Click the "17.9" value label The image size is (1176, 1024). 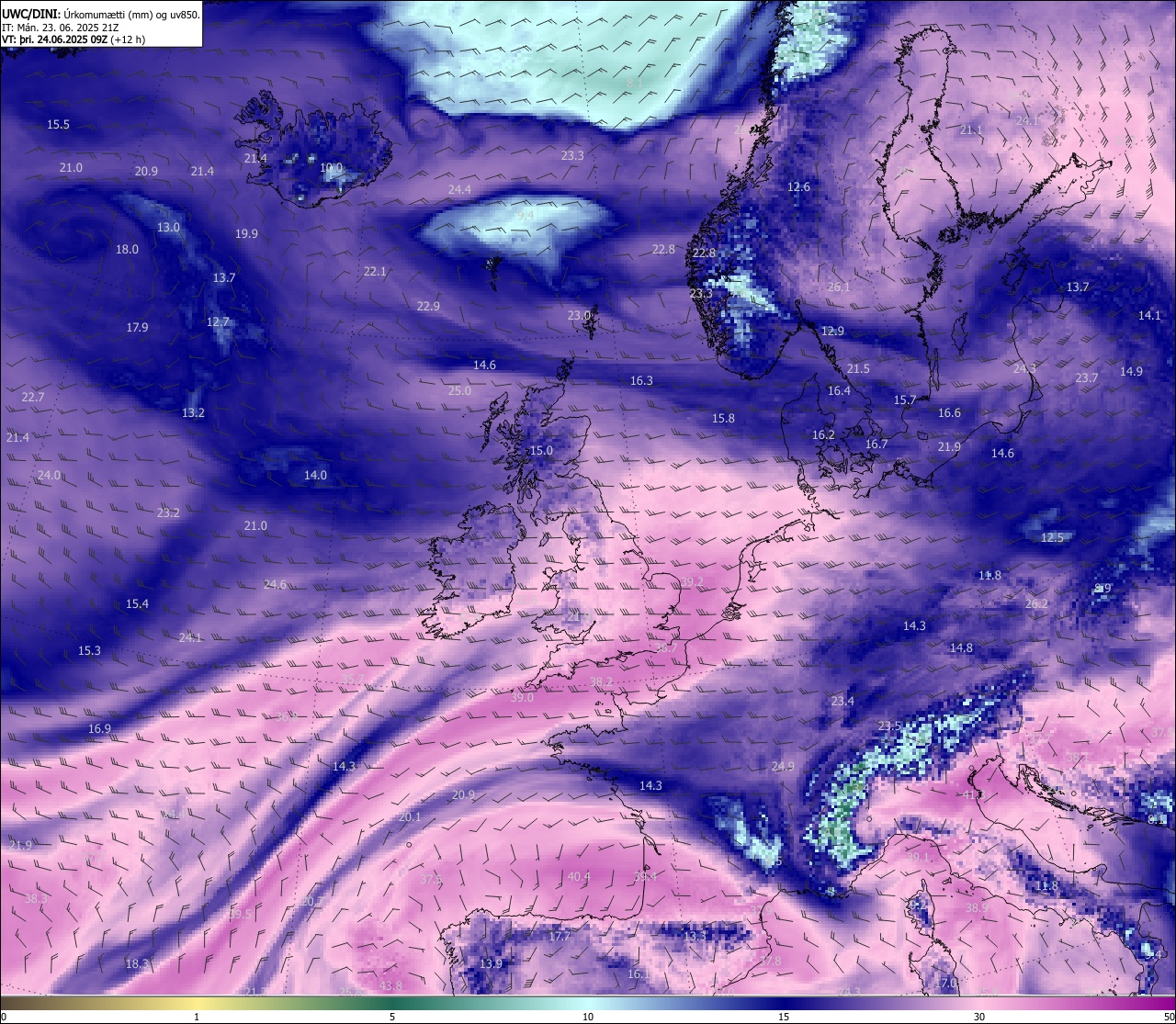137,327
